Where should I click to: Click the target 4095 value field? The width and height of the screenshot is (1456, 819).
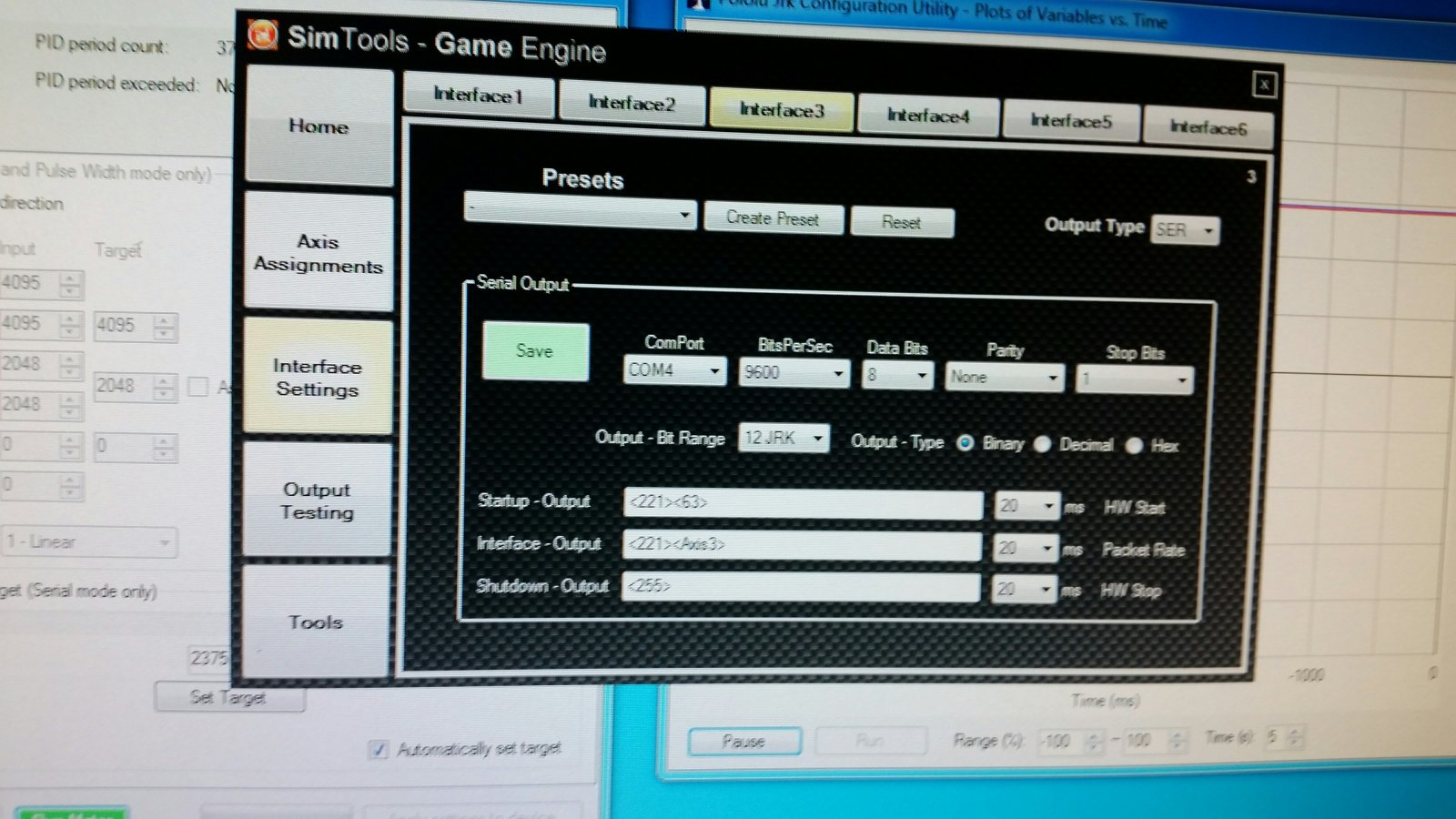pyautogui.click(x=124, y=326)
